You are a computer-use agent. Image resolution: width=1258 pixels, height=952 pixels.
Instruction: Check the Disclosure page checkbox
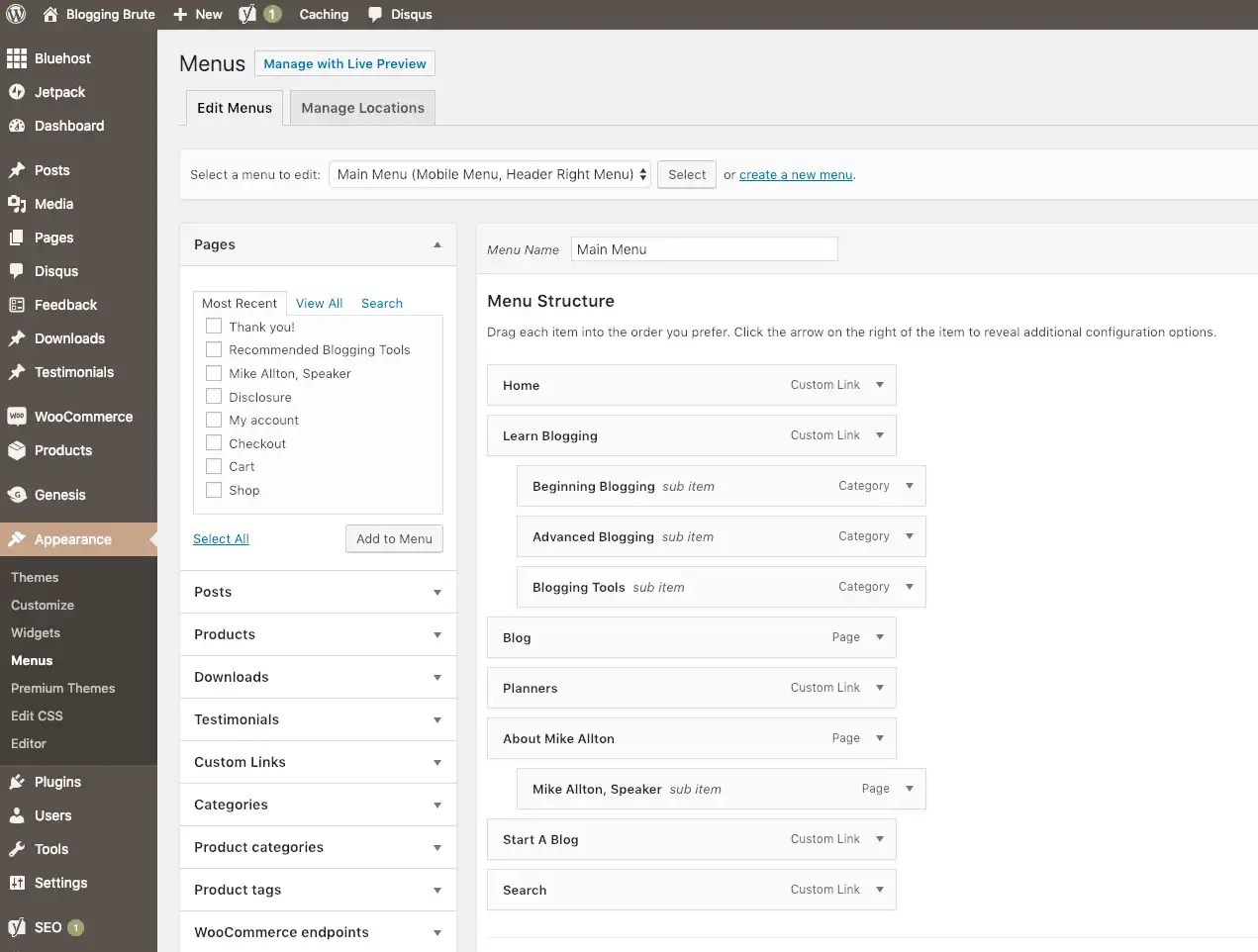[x=214, y=397]
